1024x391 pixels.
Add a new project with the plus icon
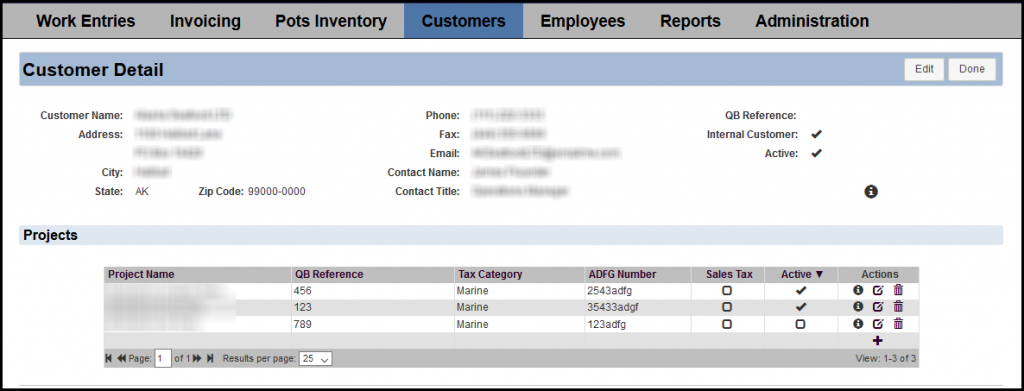[x=878, y=340]
